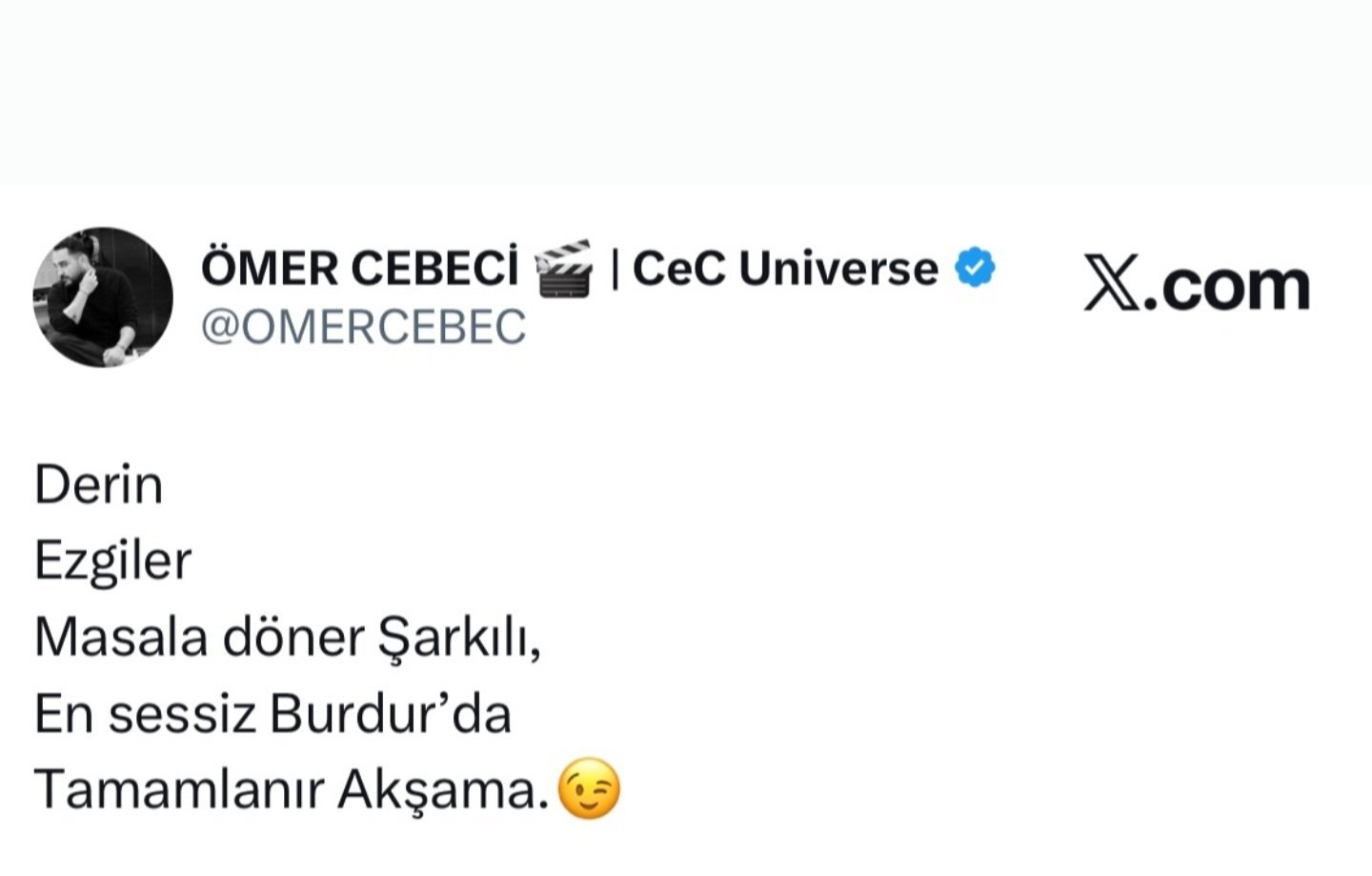This screenshot has height=876, width=1372.
Task: Click the X logo glyph
Action: coord(1112,284)
